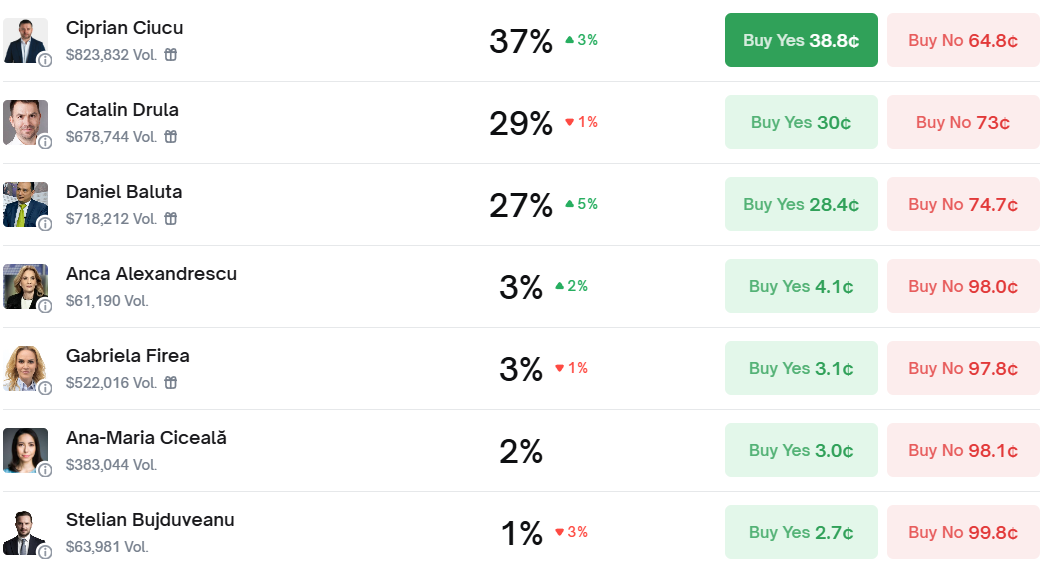Click Stelian Bujduveanu's 1% chance value
Screen dimensions: 1049x569
coord(521,533)
